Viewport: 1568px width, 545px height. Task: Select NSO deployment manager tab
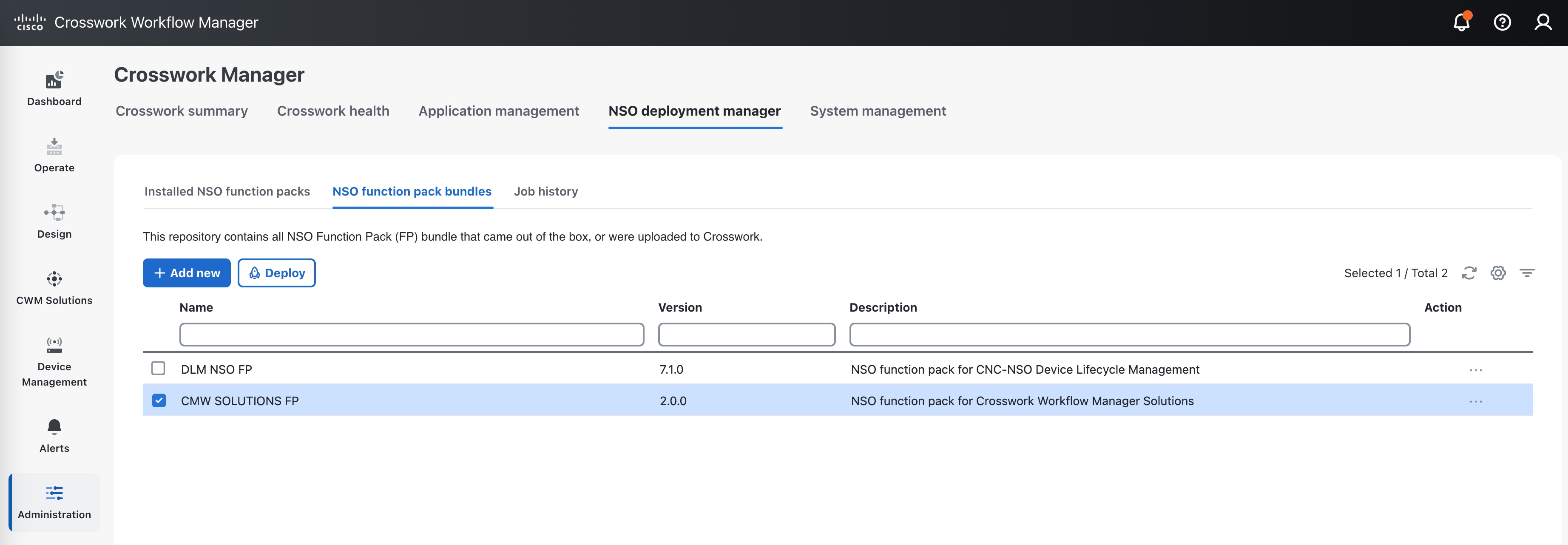(695, 111)
